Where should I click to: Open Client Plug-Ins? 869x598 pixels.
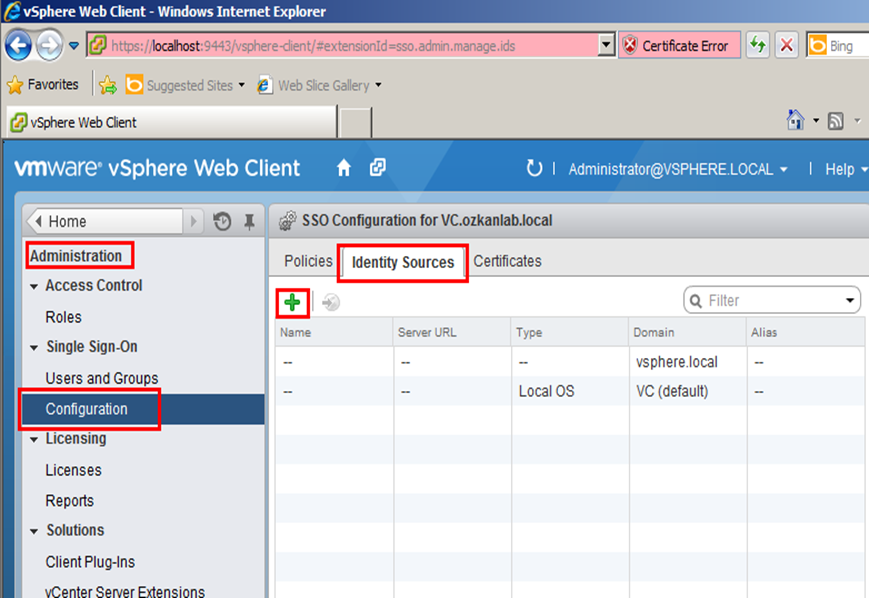tap(90, 562)
